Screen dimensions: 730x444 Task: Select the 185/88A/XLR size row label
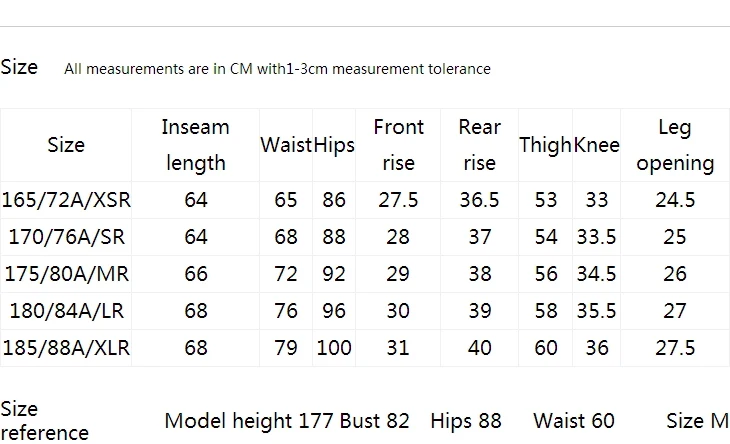click(66, 348)
